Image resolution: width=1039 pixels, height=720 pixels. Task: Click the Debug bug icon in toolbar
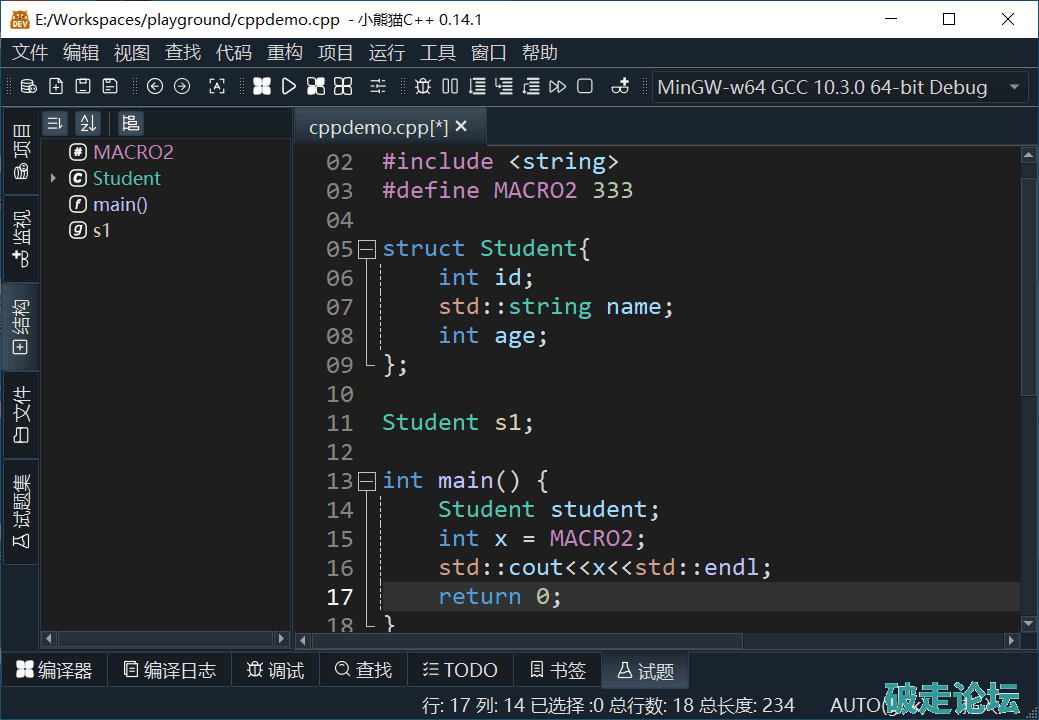(x=423, y=87)
